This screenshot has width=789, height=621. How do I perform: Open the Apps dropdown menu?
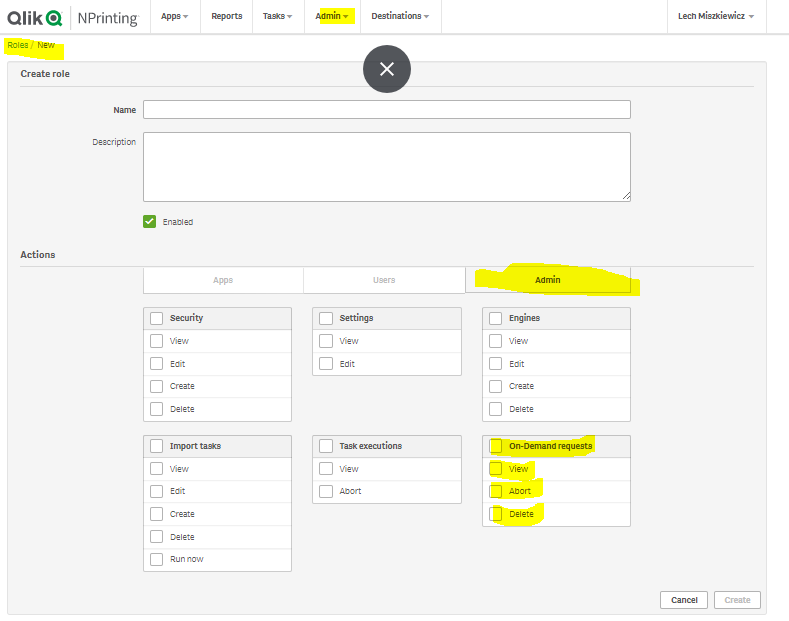click(x=175, y=16)
